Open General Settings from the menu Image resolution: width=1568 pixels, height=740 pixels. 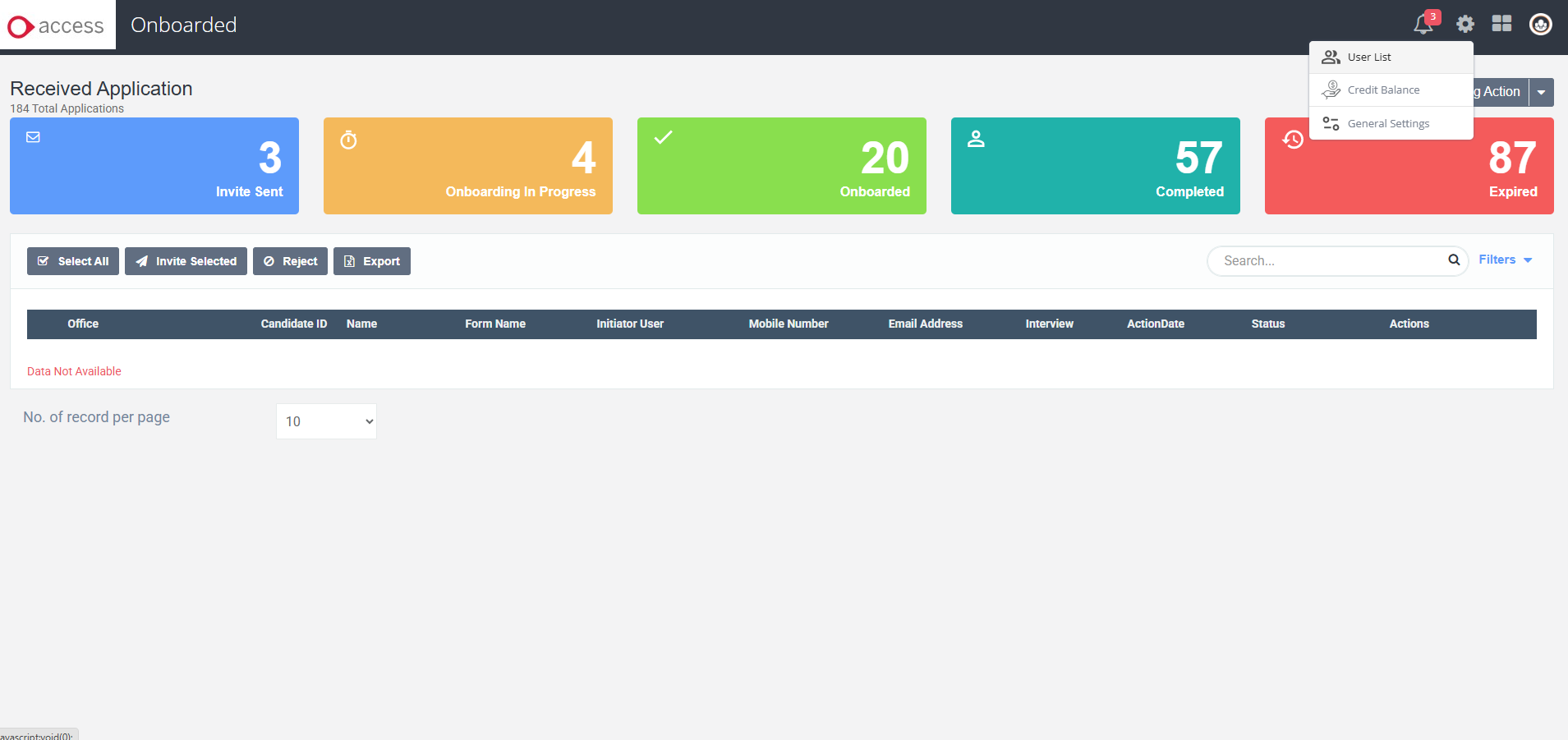[x=1388, y=123]
